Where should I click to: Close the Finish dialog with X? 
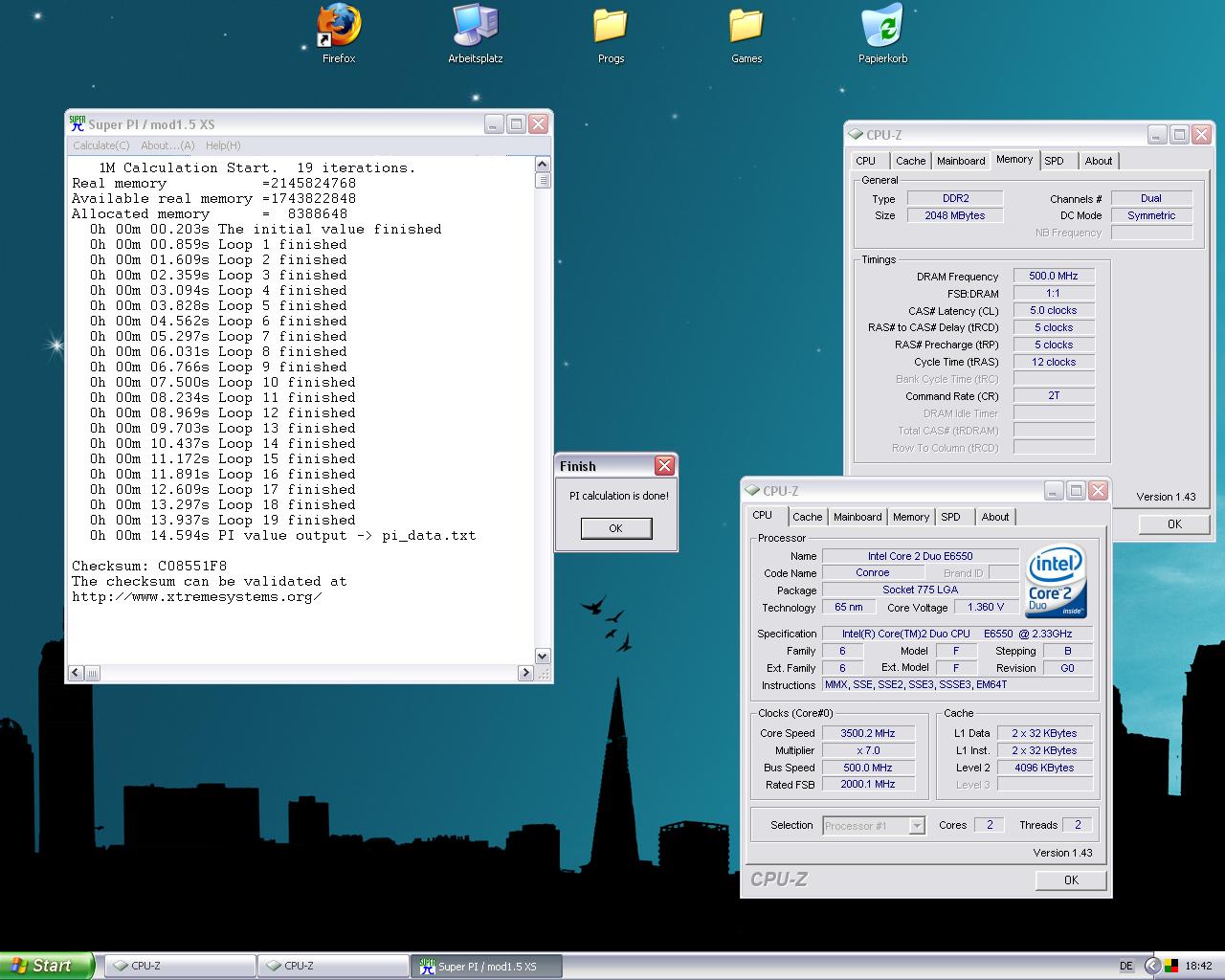click(664, 466)
